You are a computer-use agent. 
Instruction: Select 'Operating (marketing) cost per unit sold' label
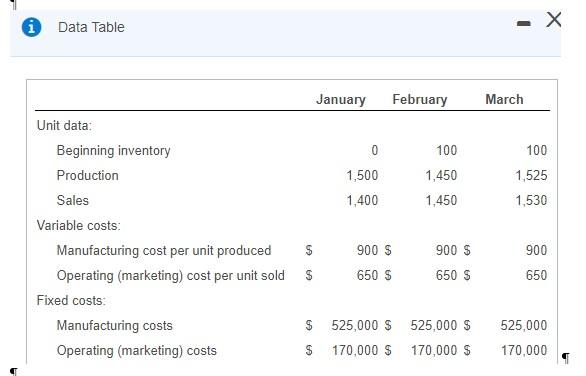coord(170,276)
